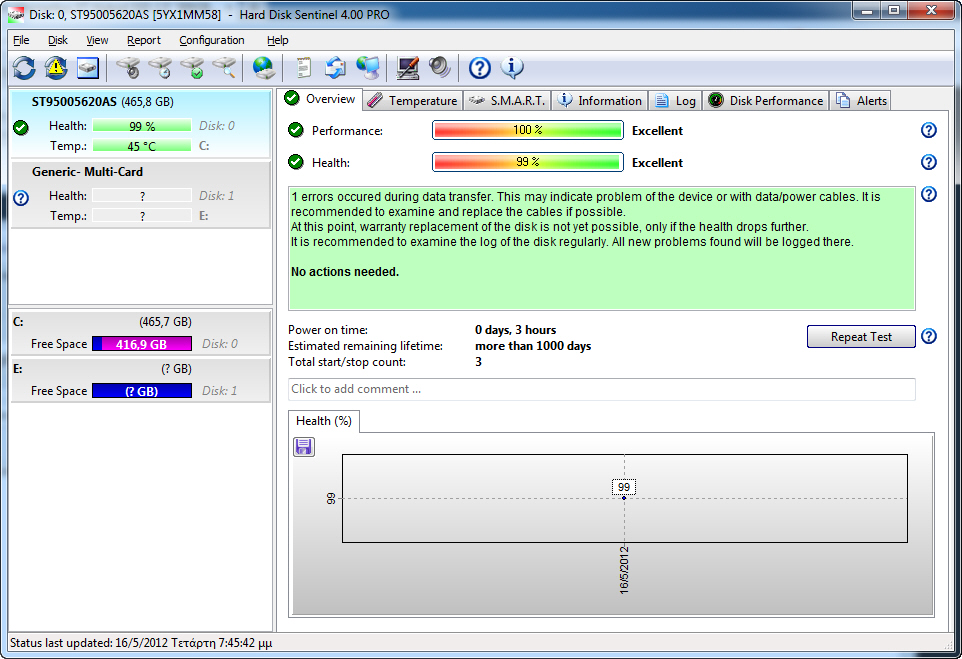Click the green check icon next to Health label
962x659 pixels.
(x=296, y=162)
